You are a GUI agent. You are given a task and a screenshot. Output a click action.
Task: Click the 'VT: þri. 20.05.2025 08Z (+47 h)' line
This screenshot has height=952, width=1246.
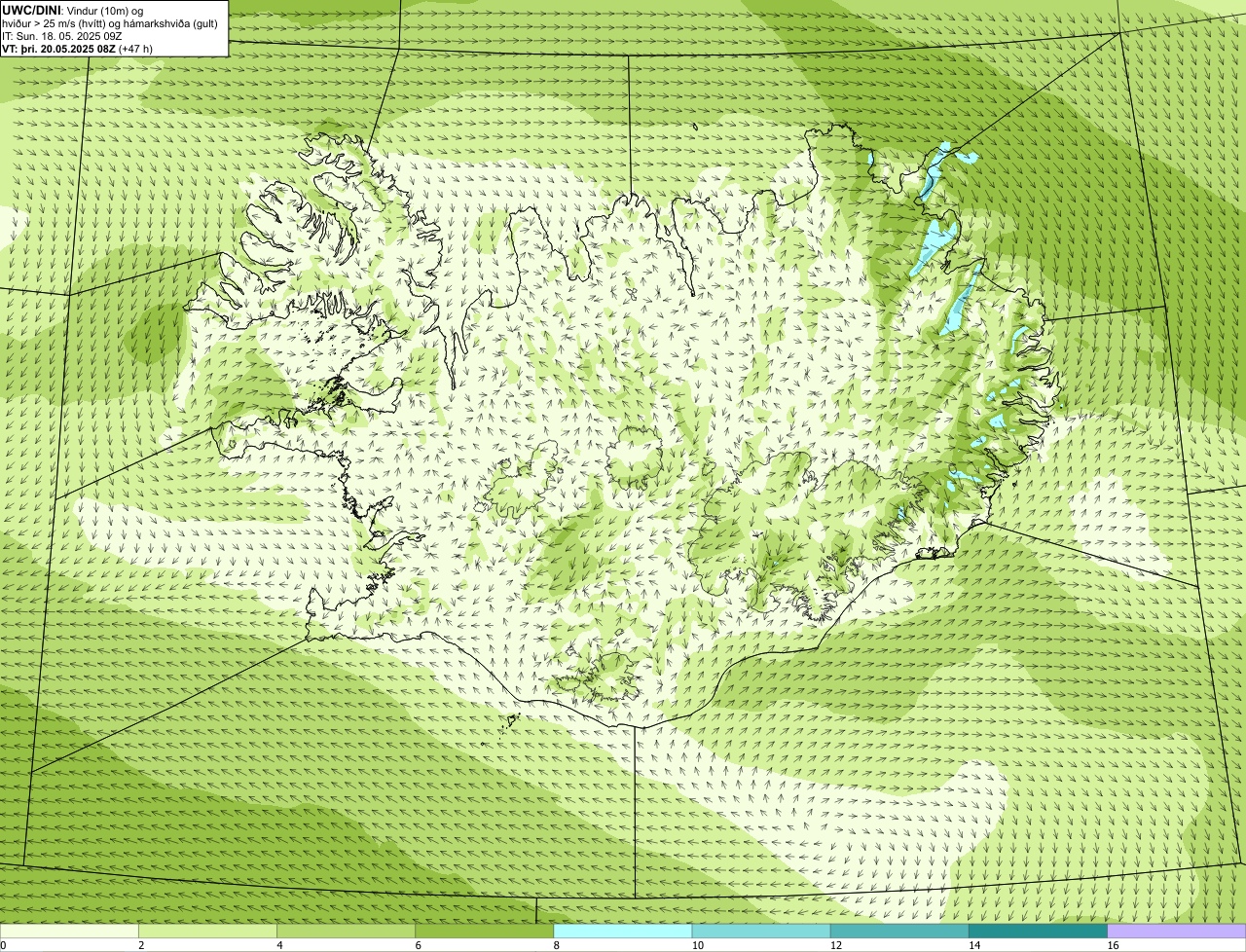point(78,49)
